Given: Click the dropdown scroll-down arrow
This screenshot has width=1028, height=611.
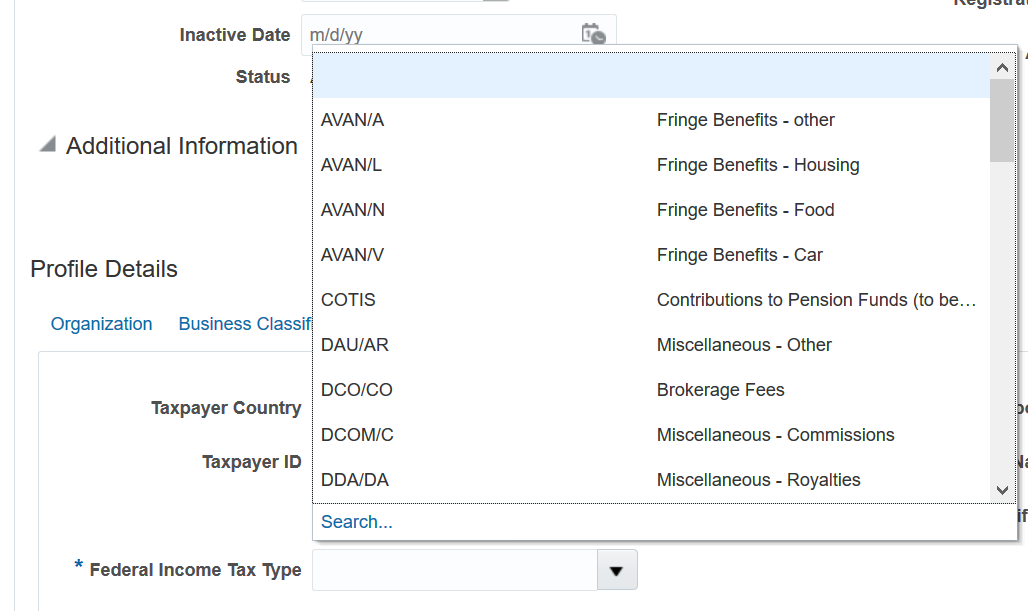Looking at the screenshot, I should click(x=1001, y=490).
